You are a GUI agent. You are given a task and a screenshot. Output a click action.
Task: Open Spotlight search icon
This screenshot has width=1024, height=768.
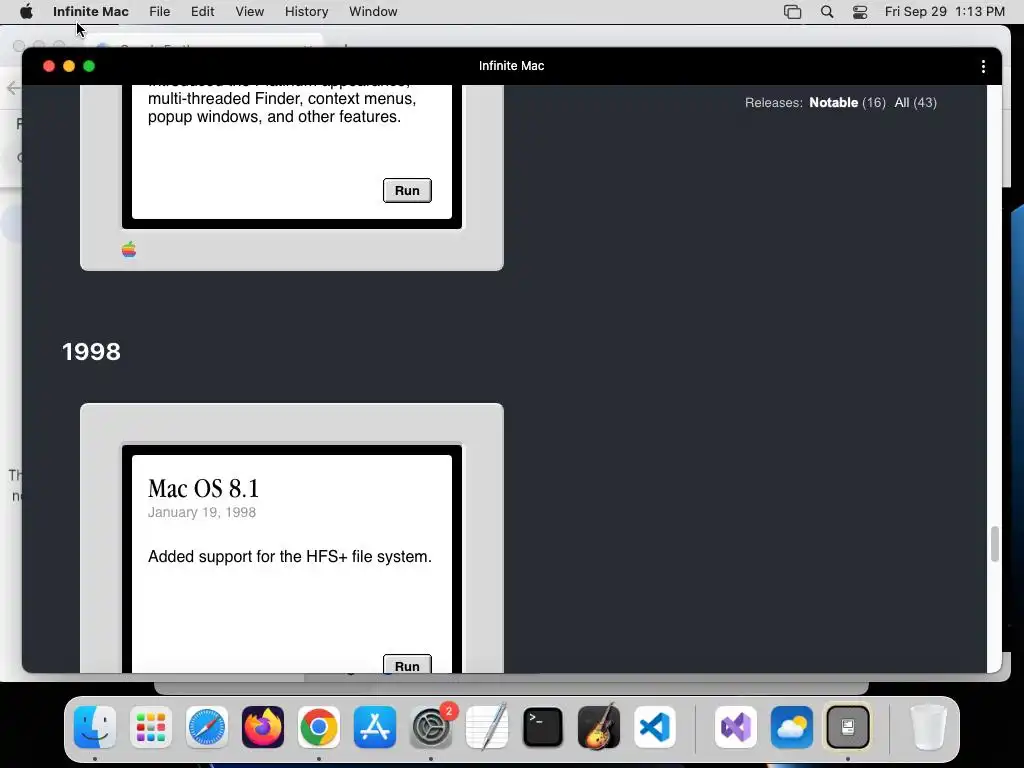click(827, 12)
